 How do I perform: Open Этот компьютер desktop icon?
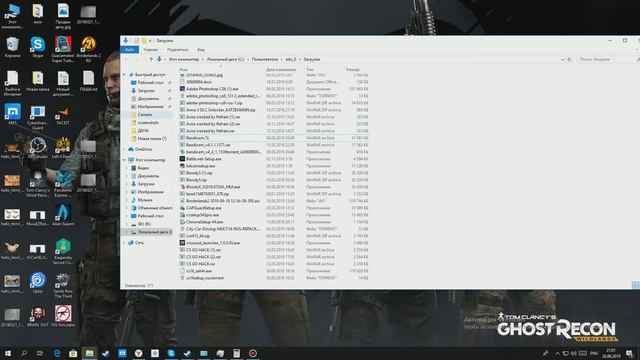[x=12, y=16]
